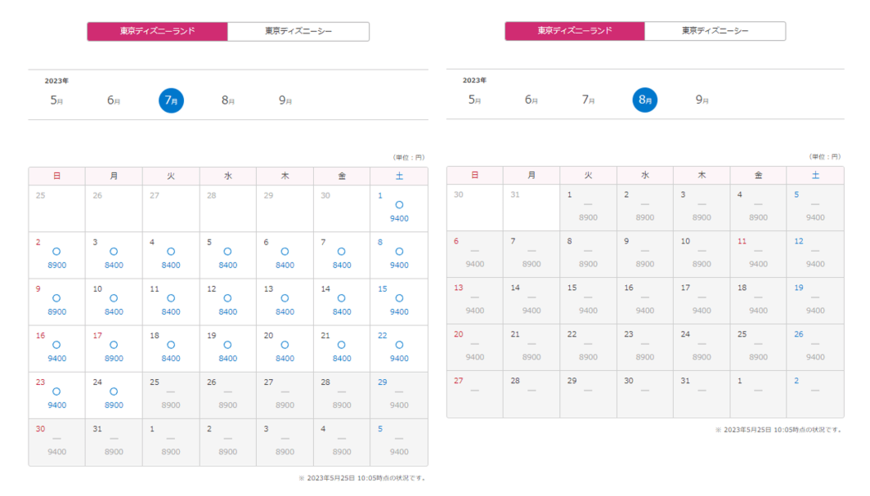Image resolution: width=870 pixels, height=496 pixels.
Task: Choose 8月 in the left panel month selector
Action: click(228, 100)
